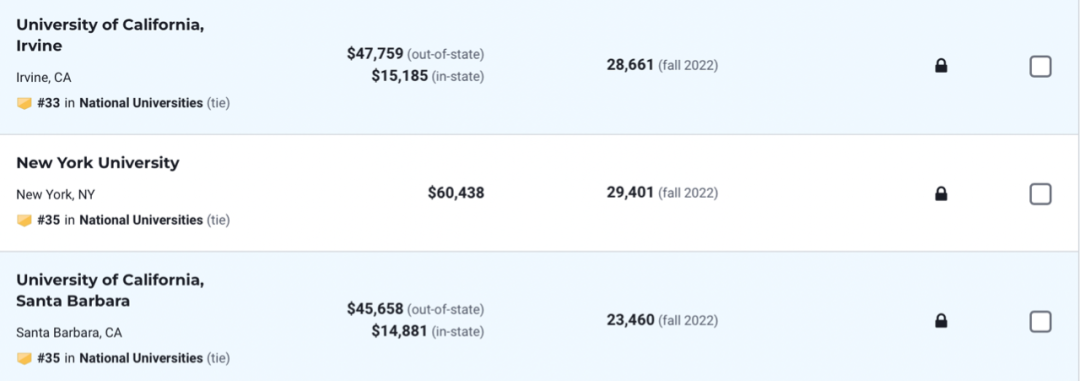Click the $14,881 in-state tuition value

click(x=399, y=331)
